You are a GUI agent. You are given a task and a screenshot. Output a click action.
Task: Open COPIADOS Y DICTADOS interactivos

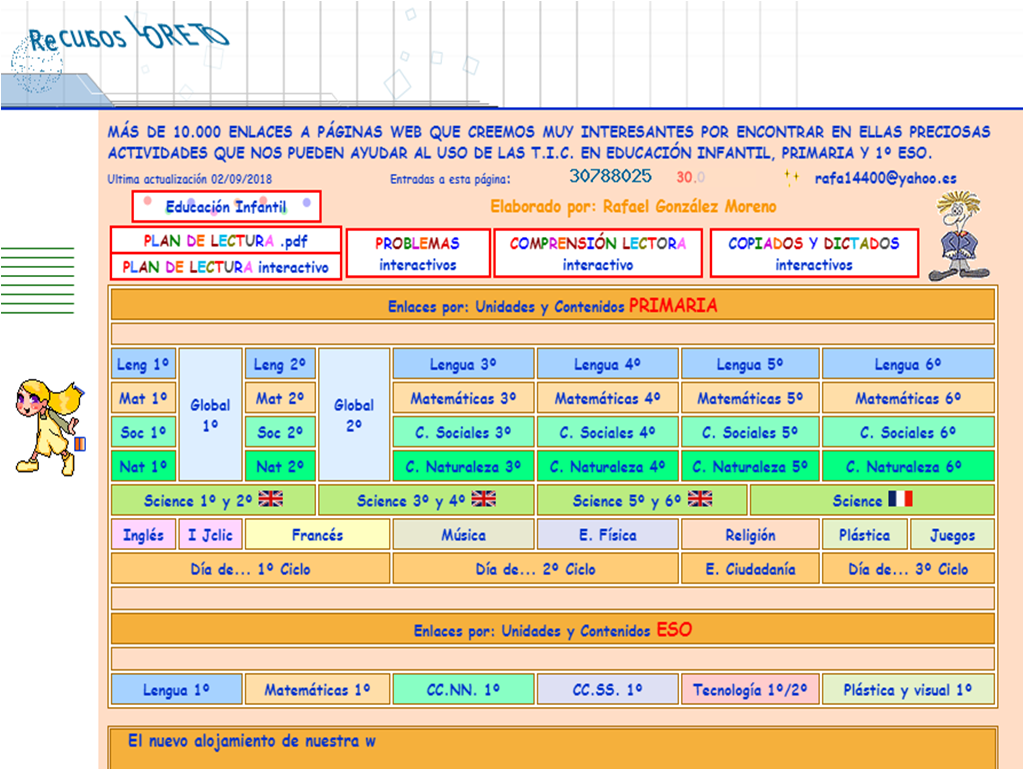[x=814, y=253]
